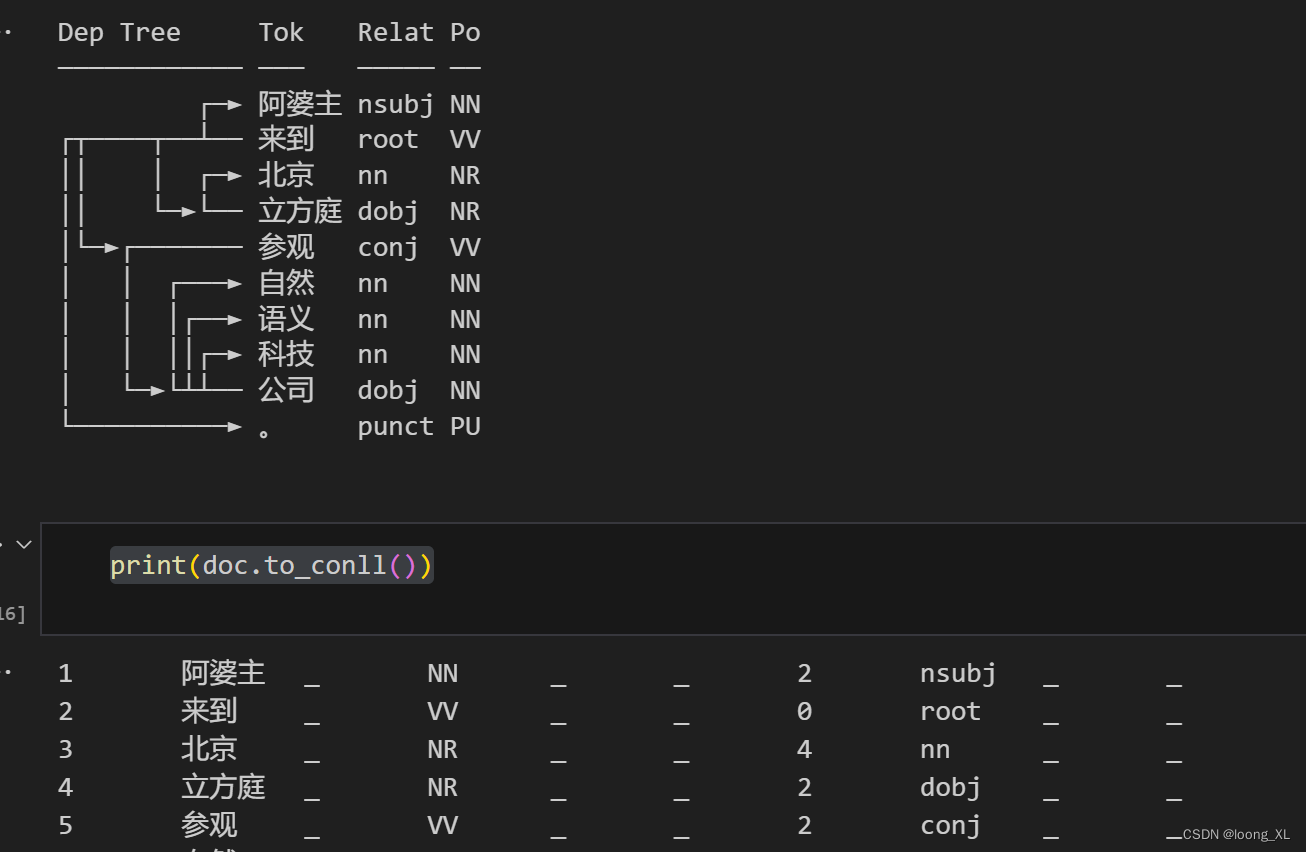The height and width of the screenshot is (852, 1306).
Task: Click the 'VV' tag beside 参观 in tree table
Action: click(465, 247)
